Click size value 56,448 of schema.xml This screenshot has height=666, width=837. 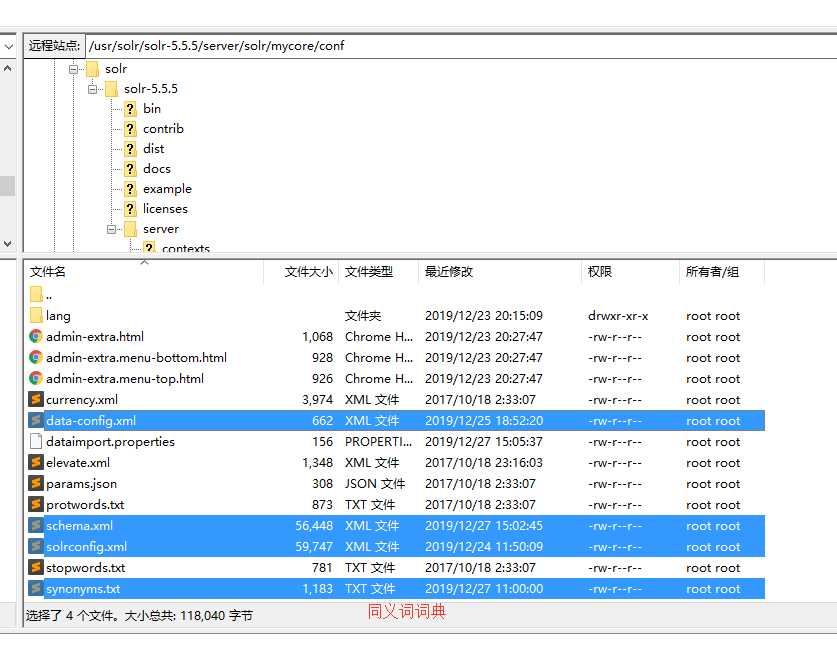(x=314, y=526)
